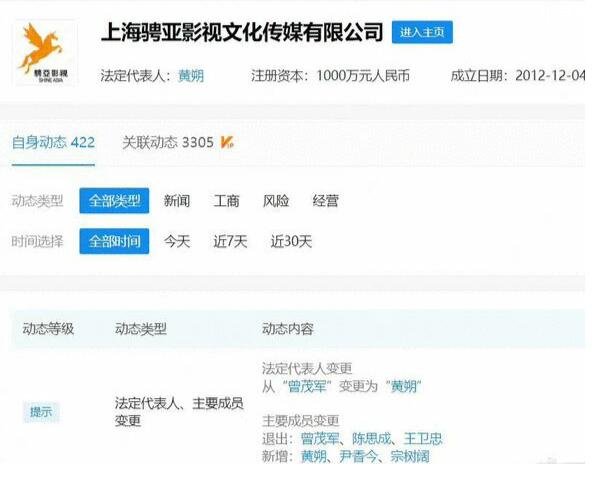Click the orange VIP badge icon
The width and height of the screenshot is (597, 489).
(x=227, y=143)
